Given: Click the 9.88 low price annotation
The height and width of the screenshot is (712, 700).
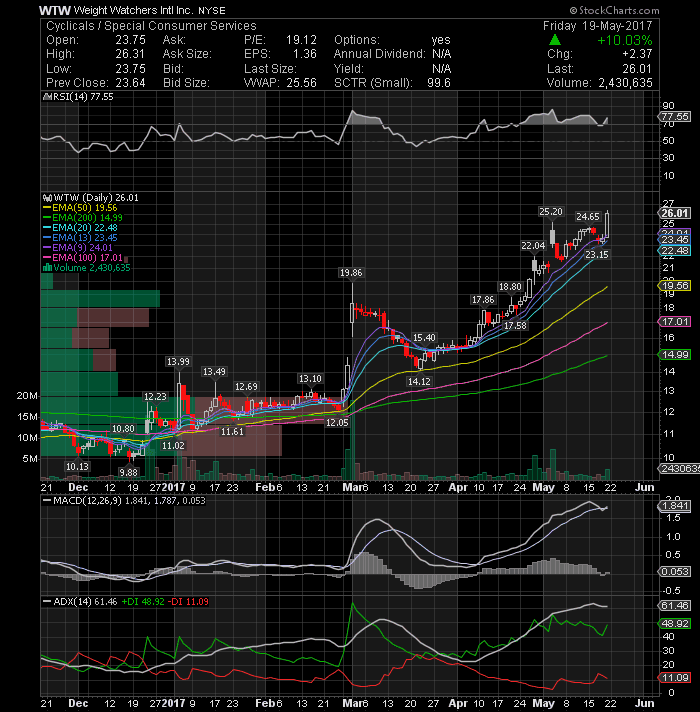Looking at the screenshot, I should coord(128,472).
